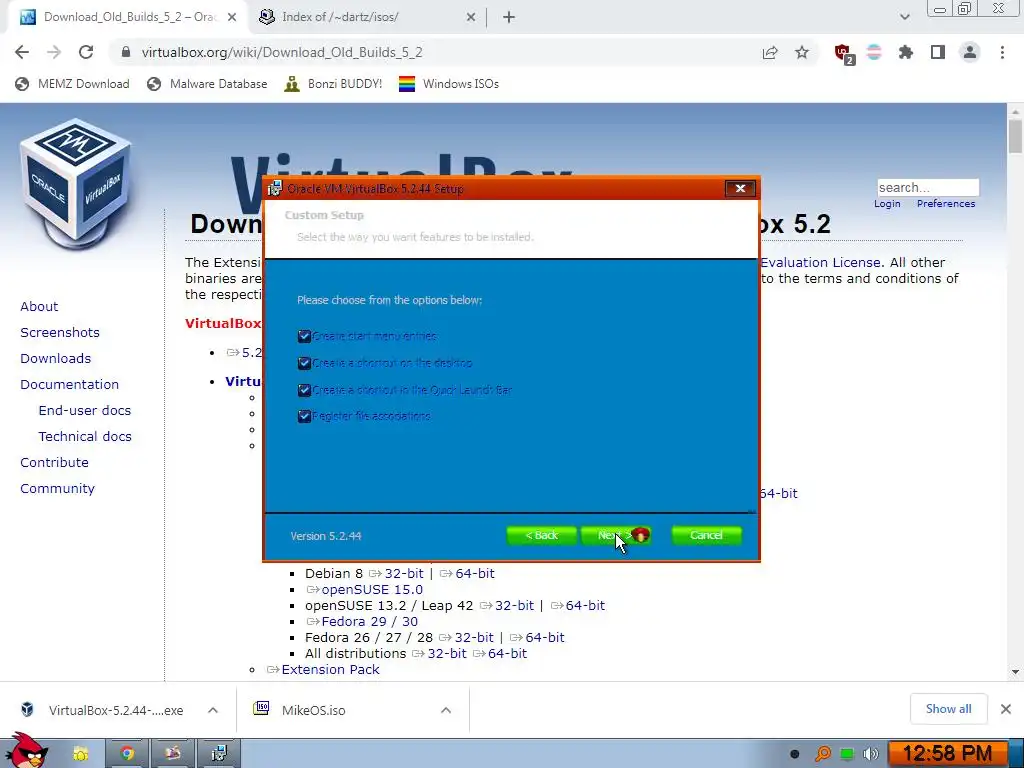
Task: Expand the MikeOS.iso download options chevron
Action: pos(446,710)
